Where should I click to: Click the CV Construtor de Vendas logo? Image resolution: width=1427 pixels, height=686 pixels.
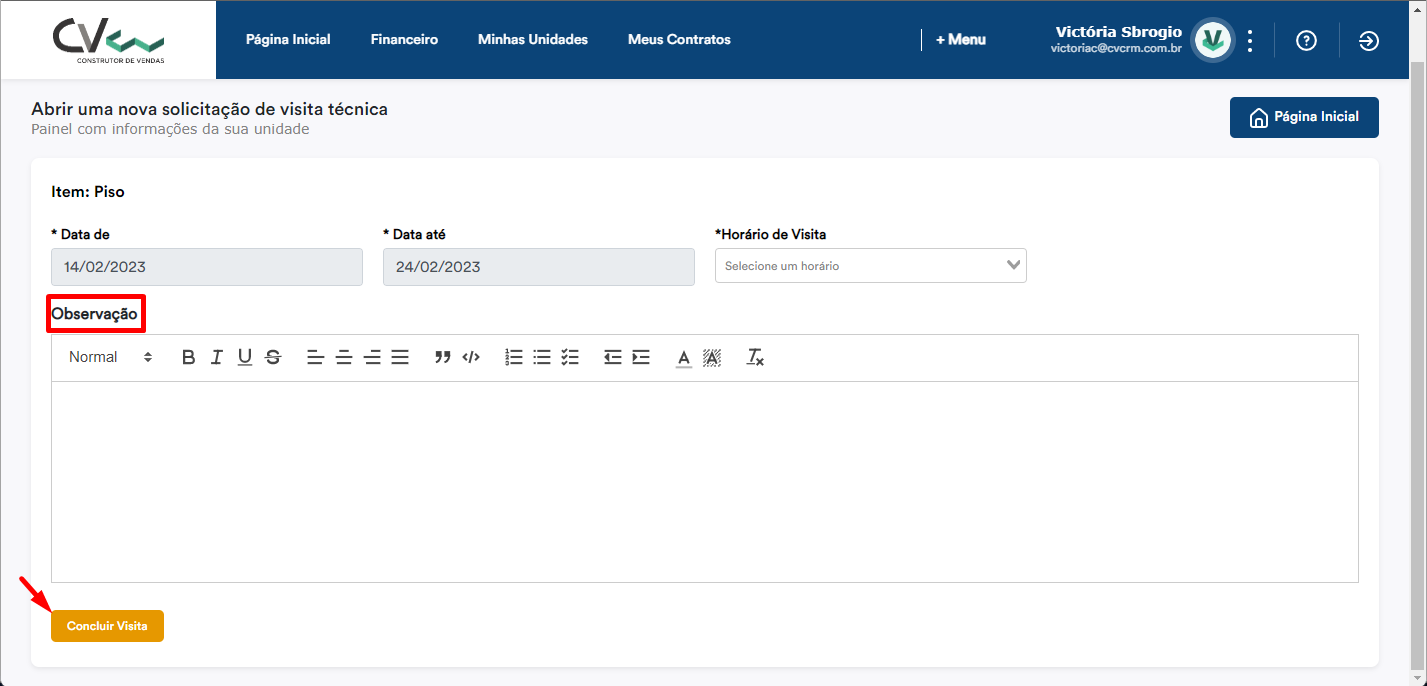pyautogui.click(x=108, y=40)
